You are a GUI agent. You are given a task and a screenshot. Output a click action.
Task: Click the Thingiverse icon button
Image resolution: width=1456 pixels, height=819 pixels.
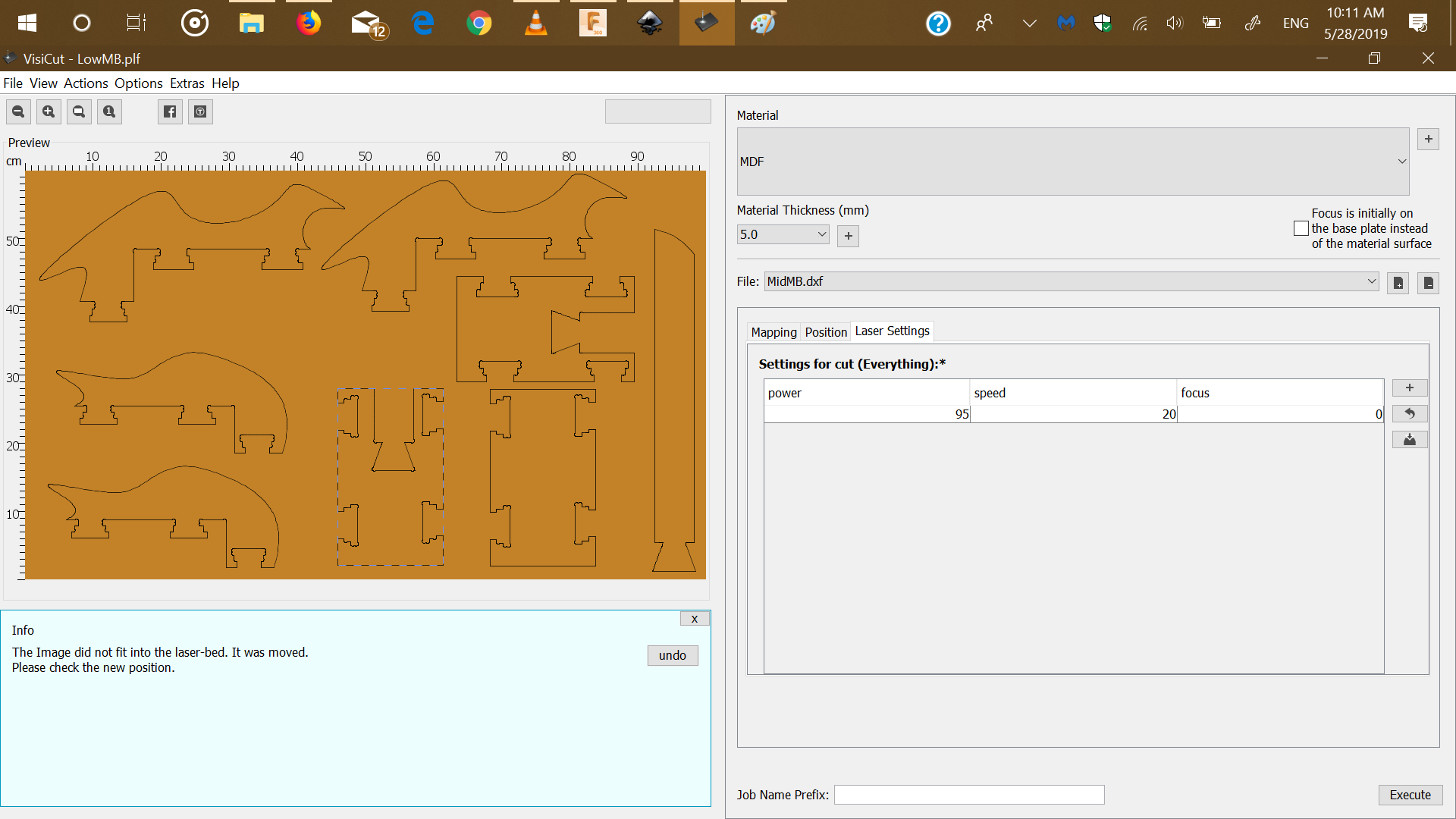pos(200,112)
